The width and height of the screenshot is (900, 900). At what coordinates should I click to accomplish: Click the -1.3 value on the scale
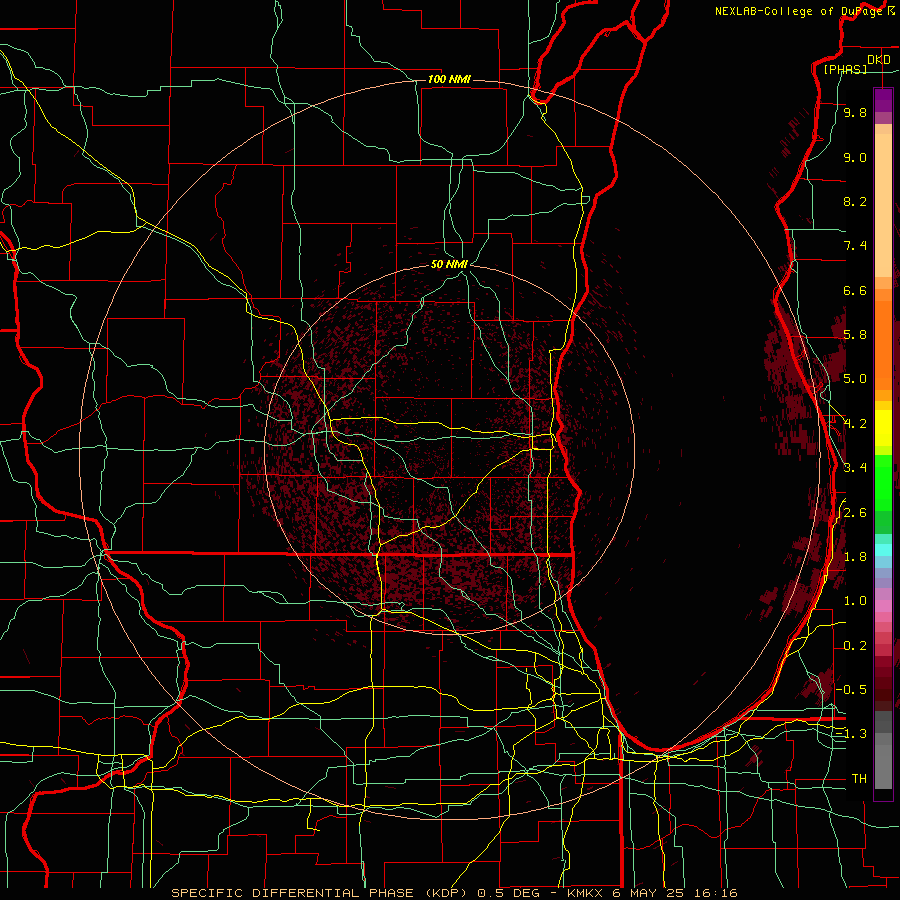click(x=851, y=734)
